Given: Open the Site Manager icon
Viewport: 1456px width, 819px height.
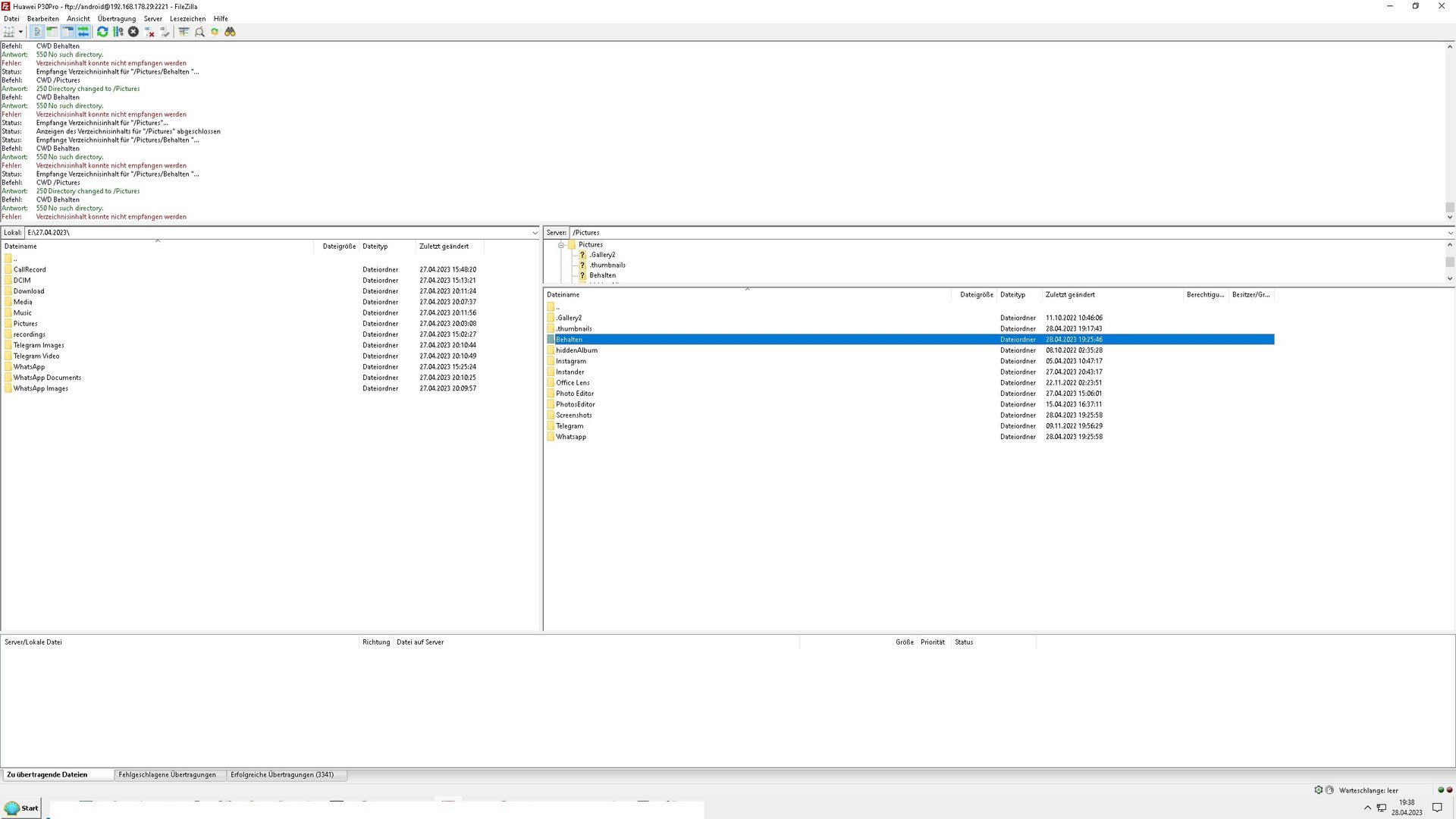Looking at the screenshot, I should [x=9, y=32].
